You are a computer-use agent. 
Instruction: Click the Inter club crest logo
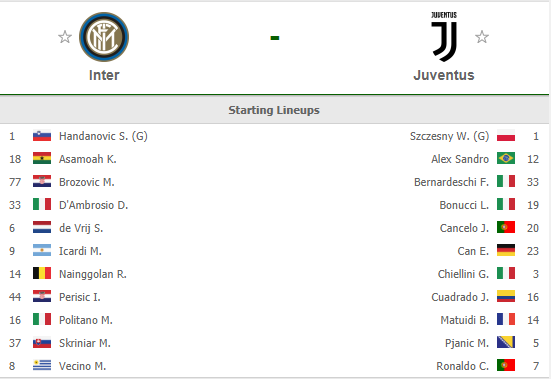(x=104, y=37)
